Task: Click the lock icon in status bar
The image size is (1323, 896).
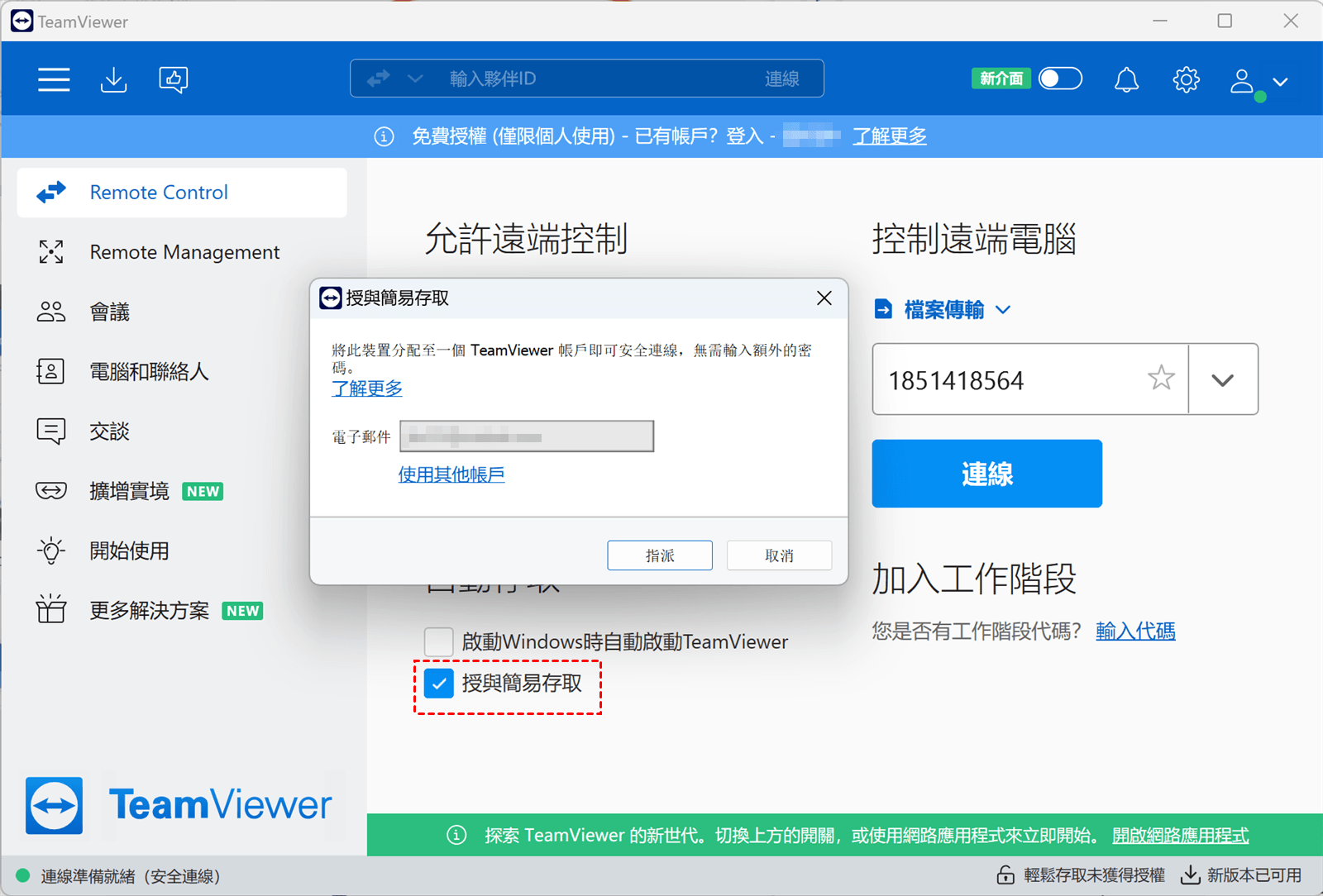Action: [1005, 875]
